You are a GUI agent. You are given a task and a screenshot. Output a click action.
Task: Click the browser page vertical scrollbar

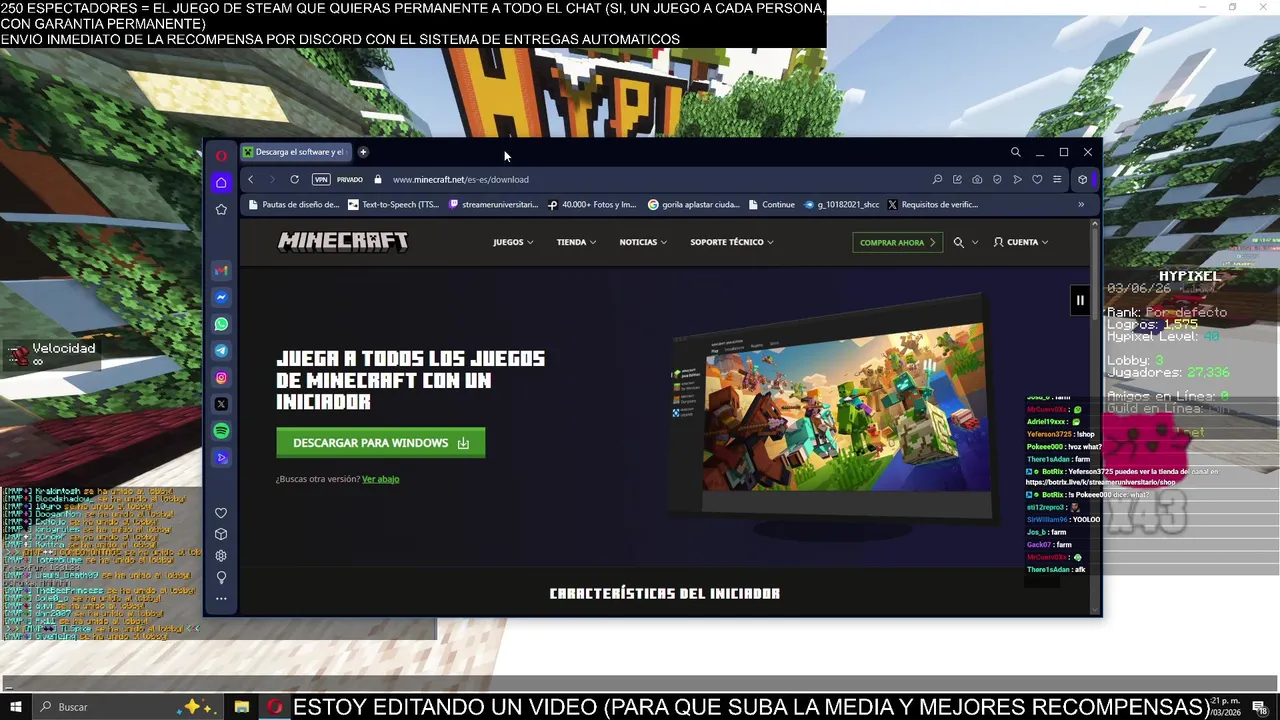coord(1095,415)
